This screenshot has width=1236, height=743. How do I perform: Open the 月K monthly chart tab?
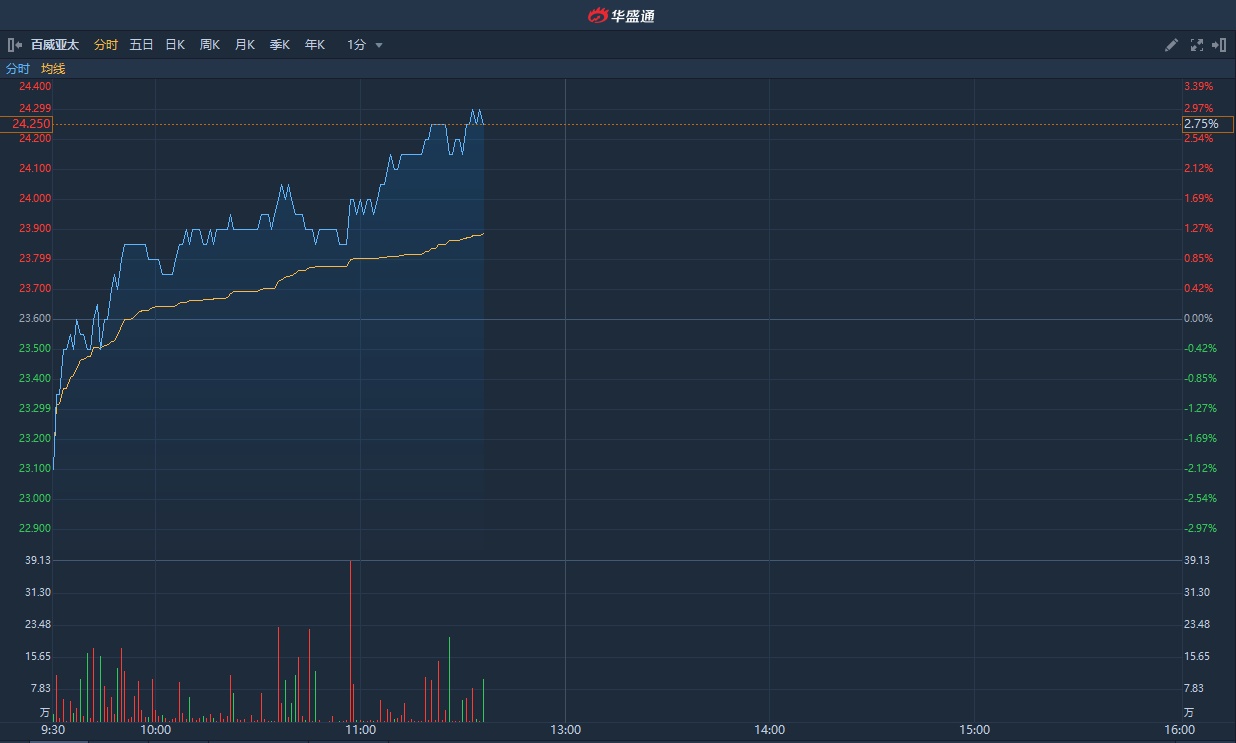pyautogui.click(x=245, y=45)
